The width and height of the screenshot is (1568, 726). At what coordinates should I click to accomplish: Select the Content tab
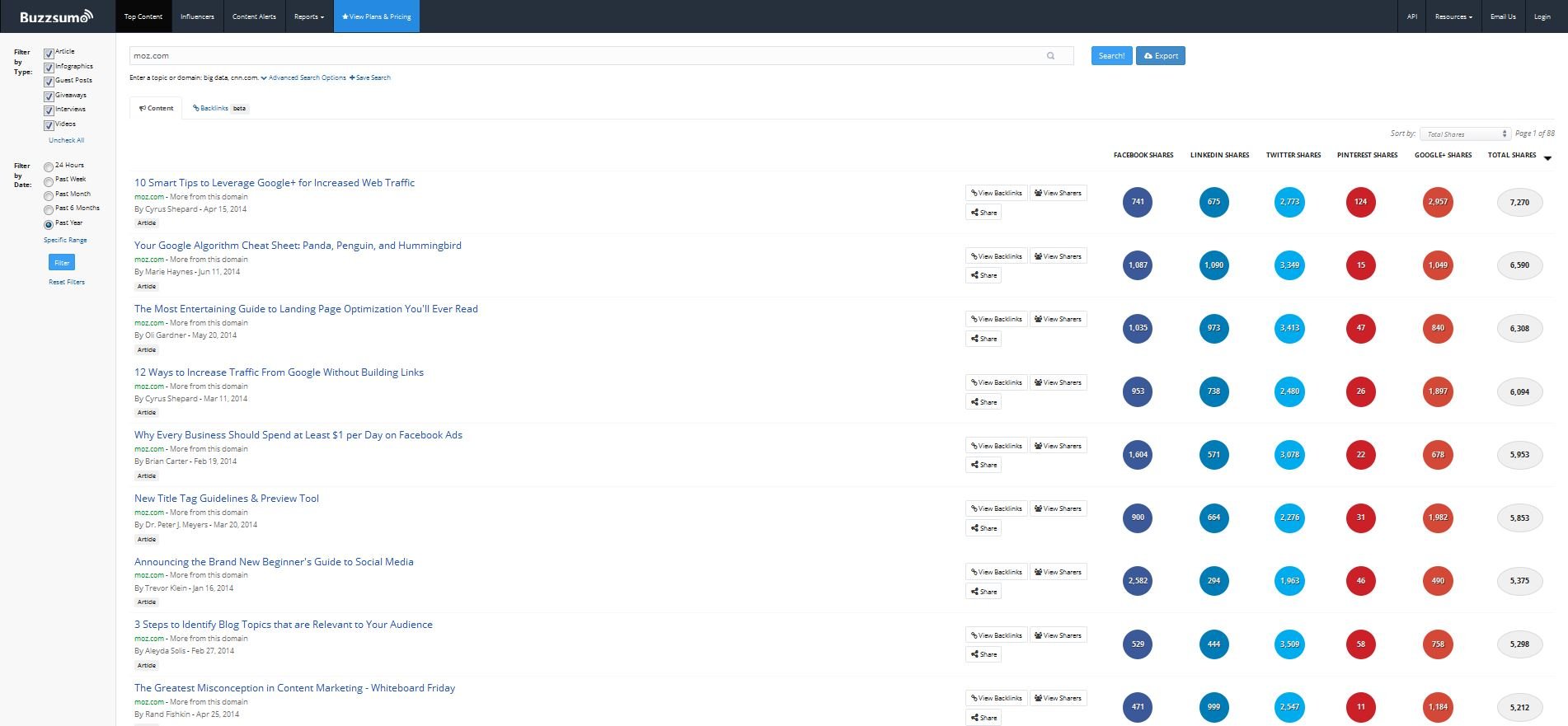click(156, 108)
